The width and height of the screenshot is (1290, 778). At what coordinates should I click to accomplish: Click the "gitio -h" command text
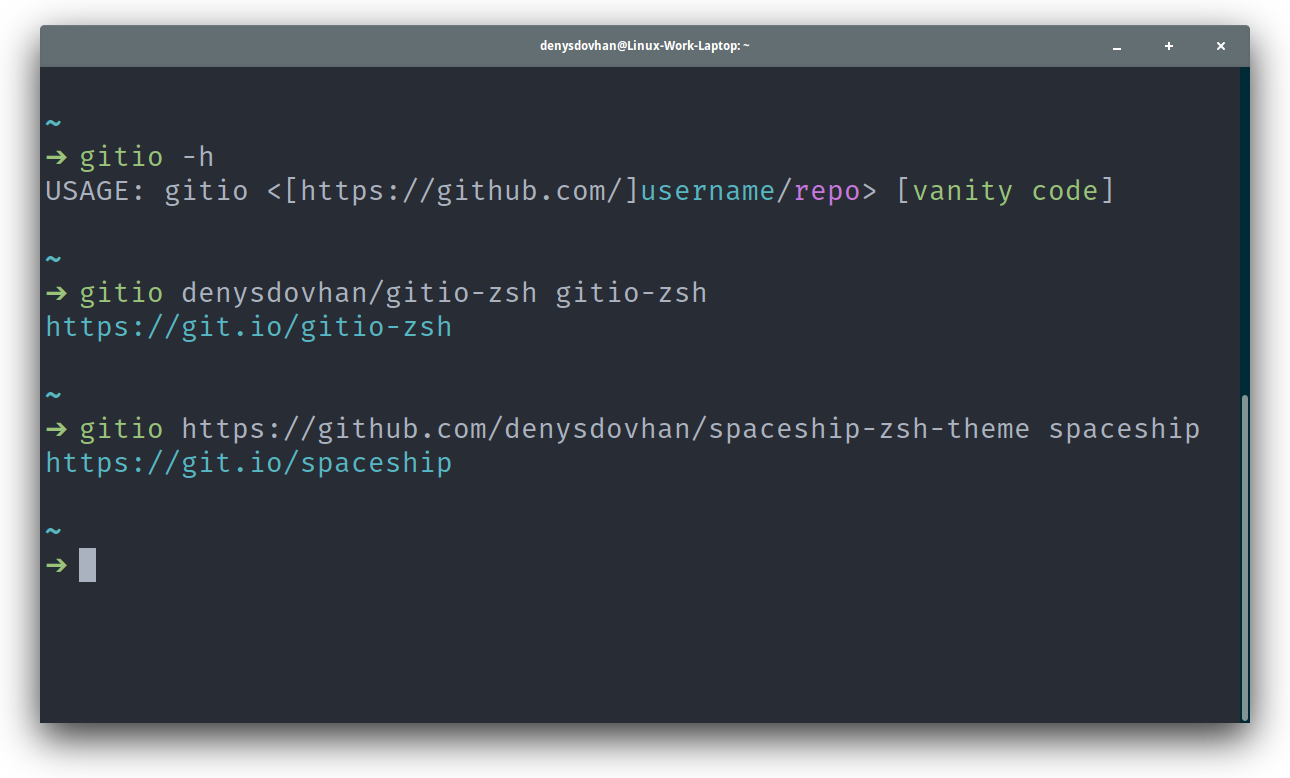[147, 157]
